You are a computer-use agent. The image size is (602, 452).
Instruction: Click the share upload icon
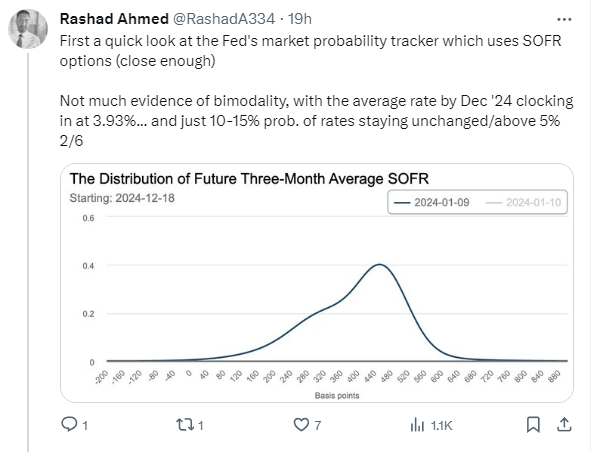coord(568,425)
